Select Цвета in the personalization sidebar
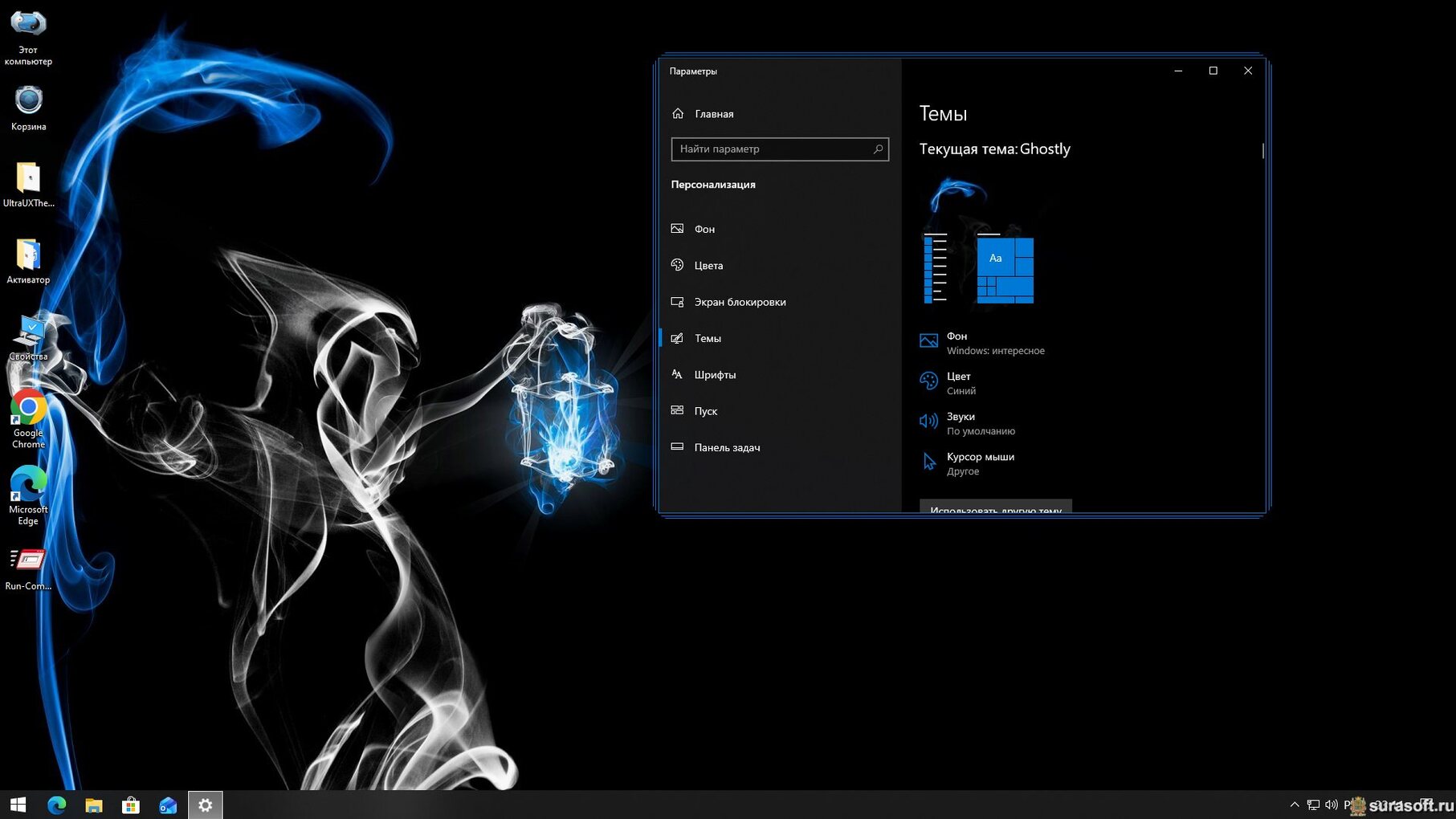1456x819 pixels. [x=708, y=266]
